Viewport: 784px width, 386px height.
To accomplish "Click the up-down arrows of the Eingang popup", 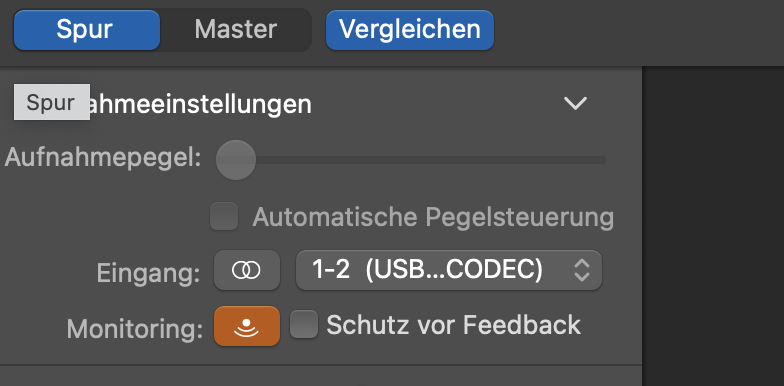I will (x=582, y=270).
